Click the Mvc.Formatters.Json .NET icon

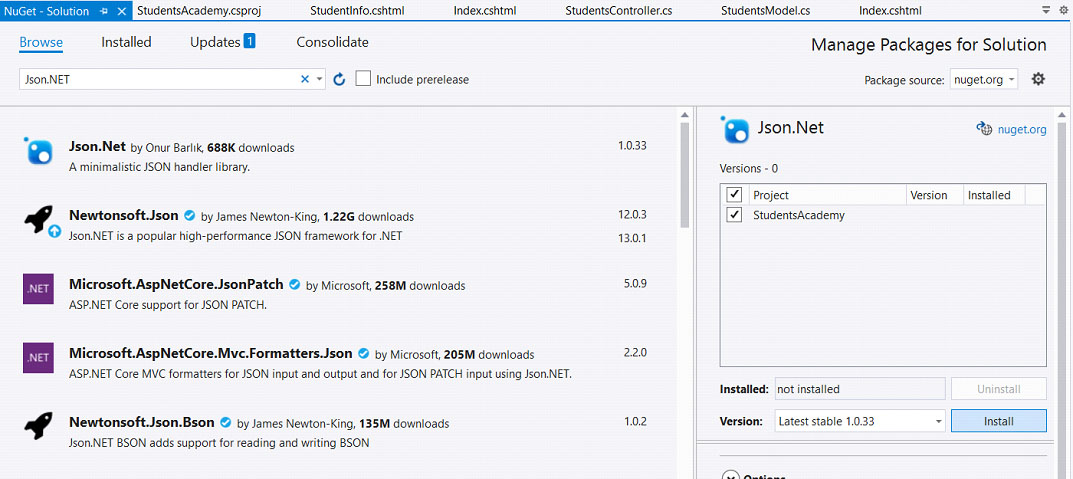tap(38, 357)
